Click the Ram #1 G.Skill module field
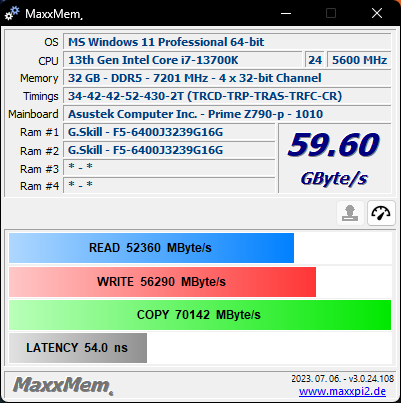The width and height of the screenshot is (401, 403). pyautogui.click(x=169, y=132)
